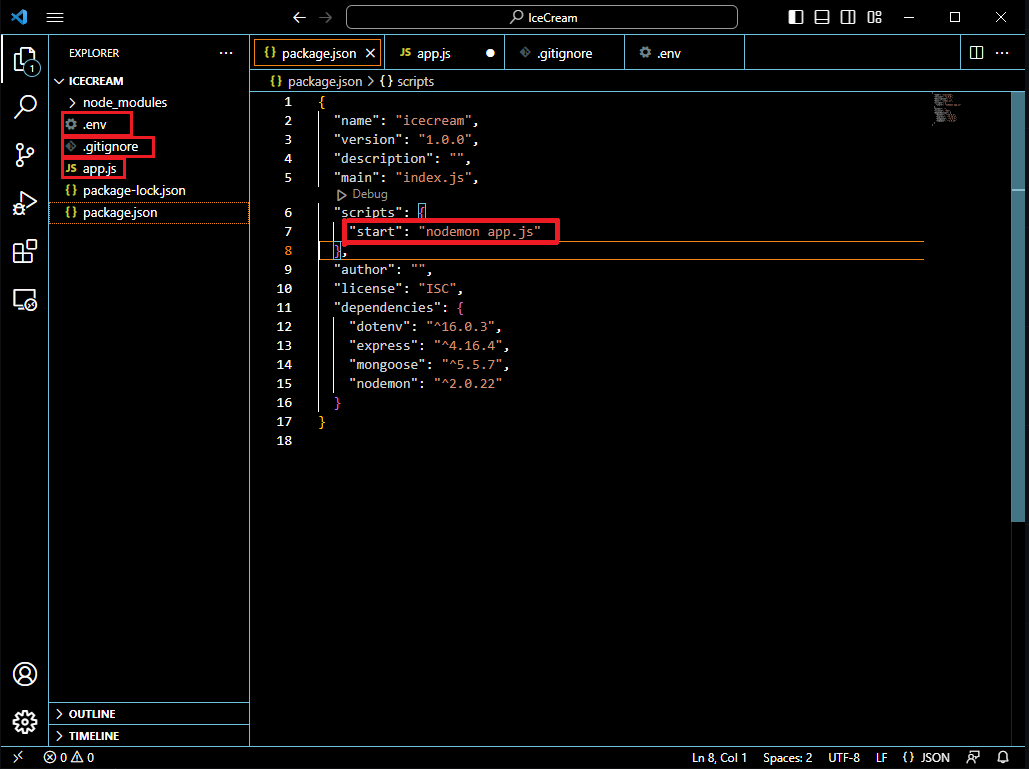Open Source Control view in activity bar
Image resolution: width=1029 pixels, height=769 pixels.
point(25,155)
